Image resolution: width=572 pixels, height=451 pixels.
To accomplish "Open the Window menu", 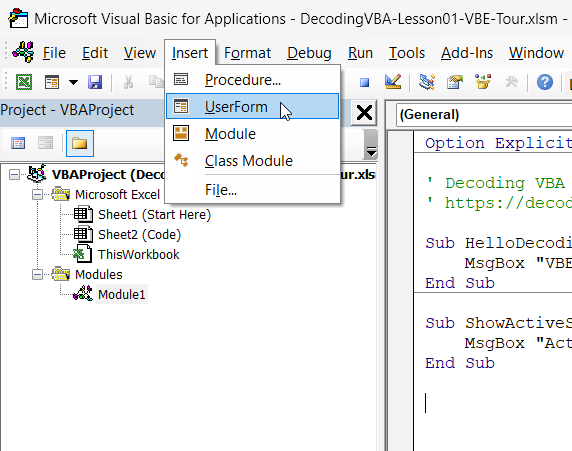I will pyautogui.click(x=536, y=53).
